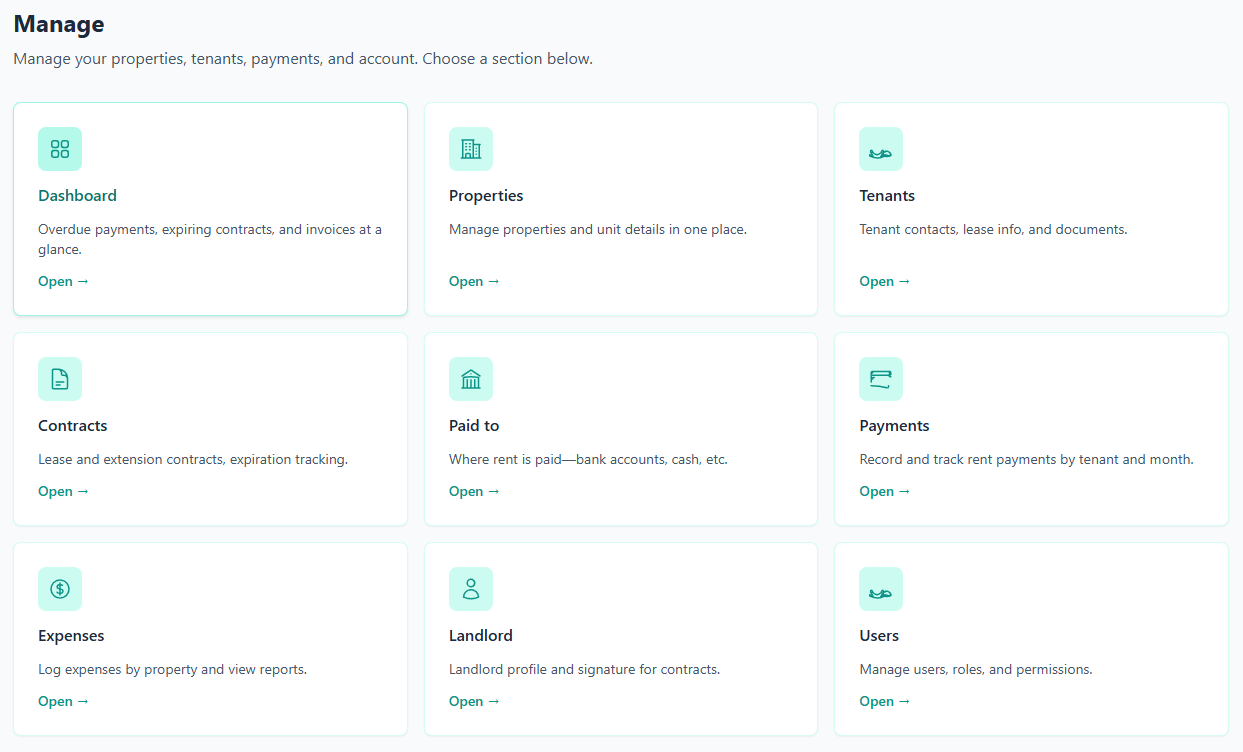Open the Properties section link

tap(474, 281)
